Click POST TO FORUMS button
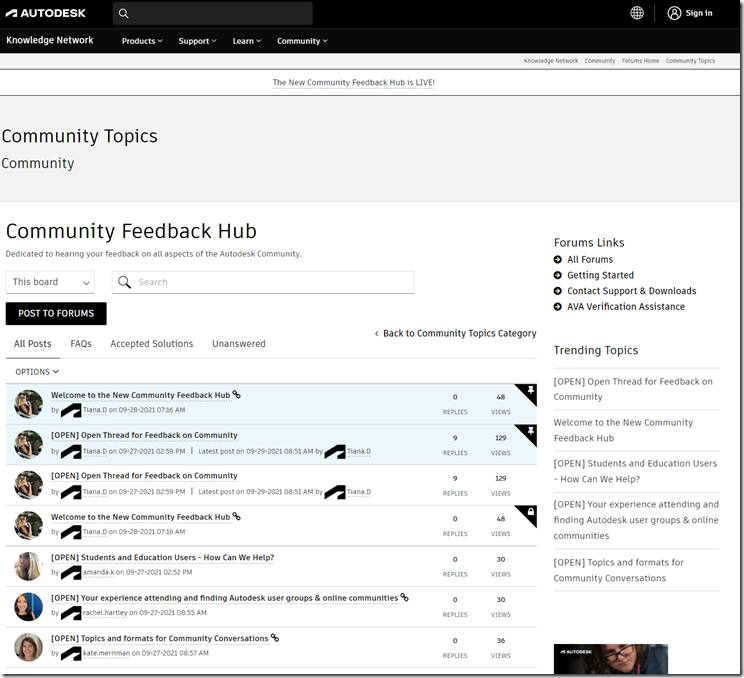The width and height of the screenshot is (744, 678). pyautogui.click(x=56, y=314)
